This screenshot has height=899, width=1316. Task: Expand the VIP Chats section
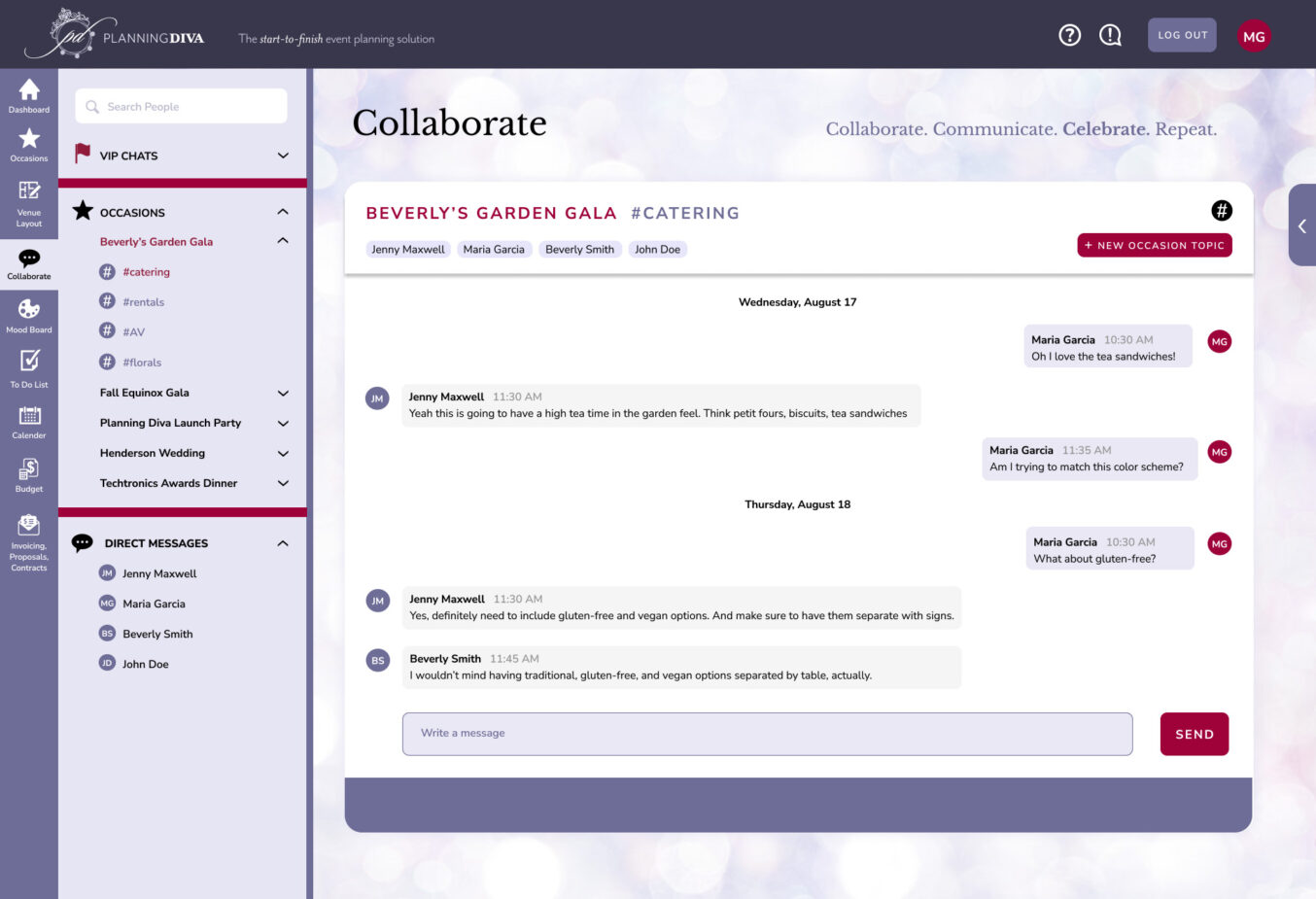point(283,156)
